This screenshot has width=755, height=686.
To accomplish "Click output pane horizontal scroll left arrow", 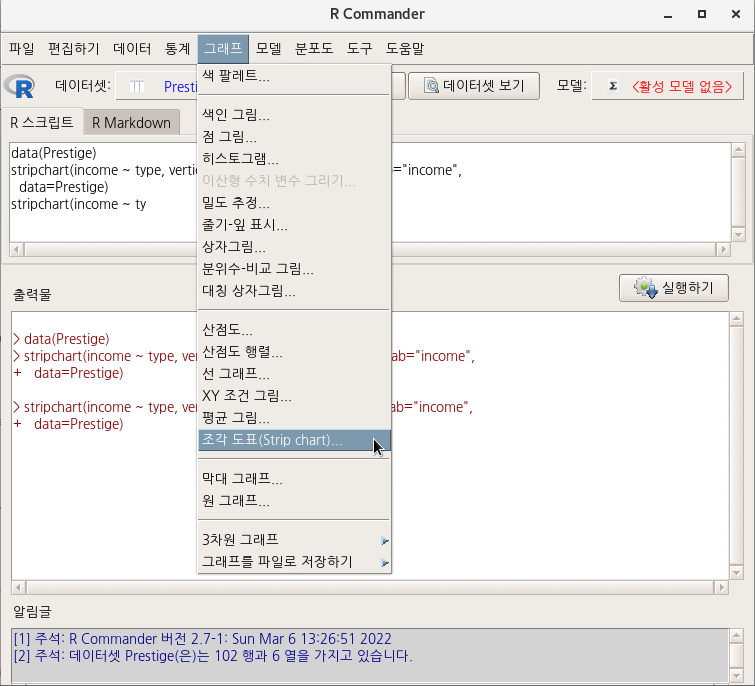I will 18,587.
